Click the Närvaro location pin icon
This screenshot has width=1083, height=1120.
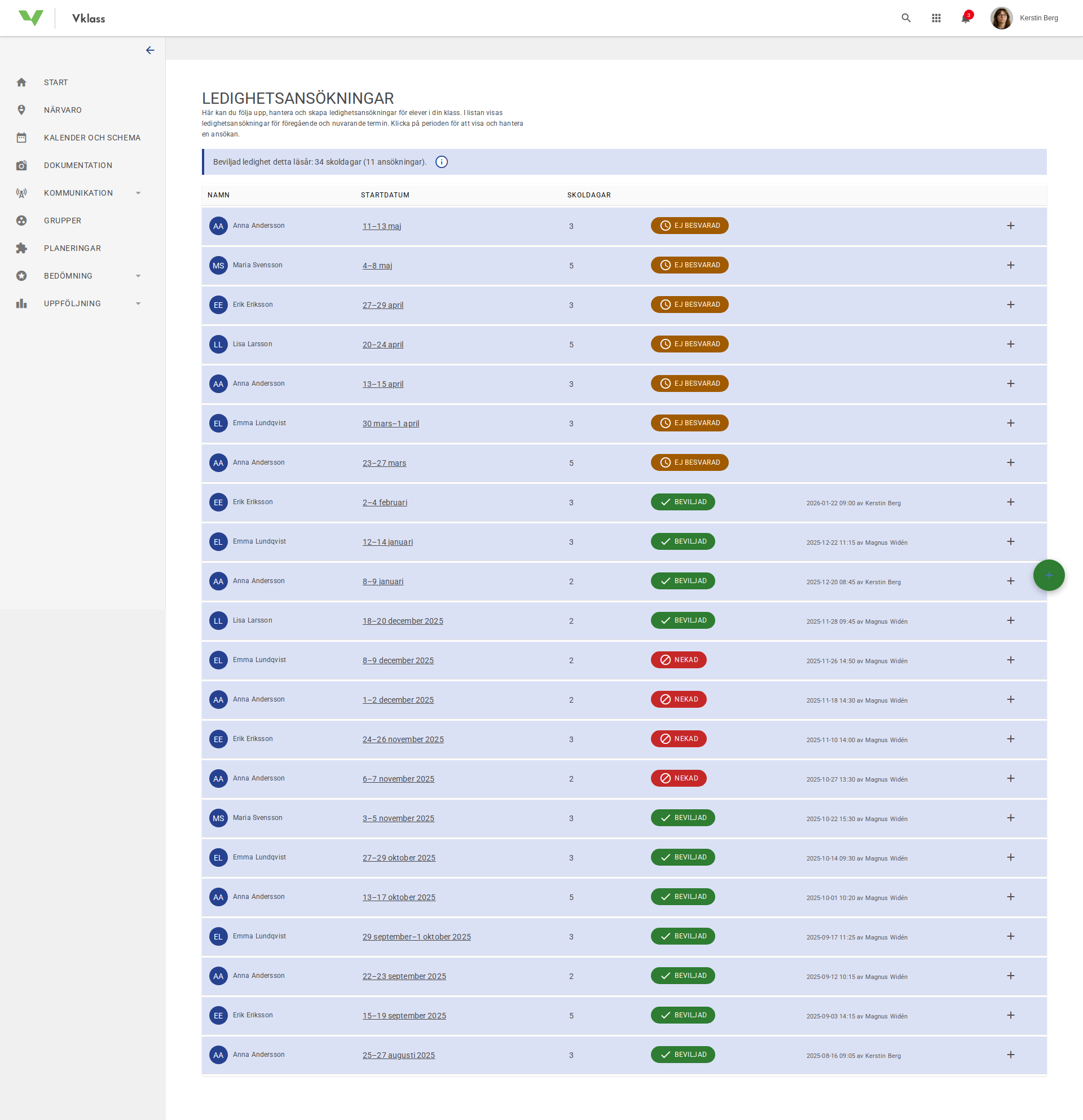(22, 110)
